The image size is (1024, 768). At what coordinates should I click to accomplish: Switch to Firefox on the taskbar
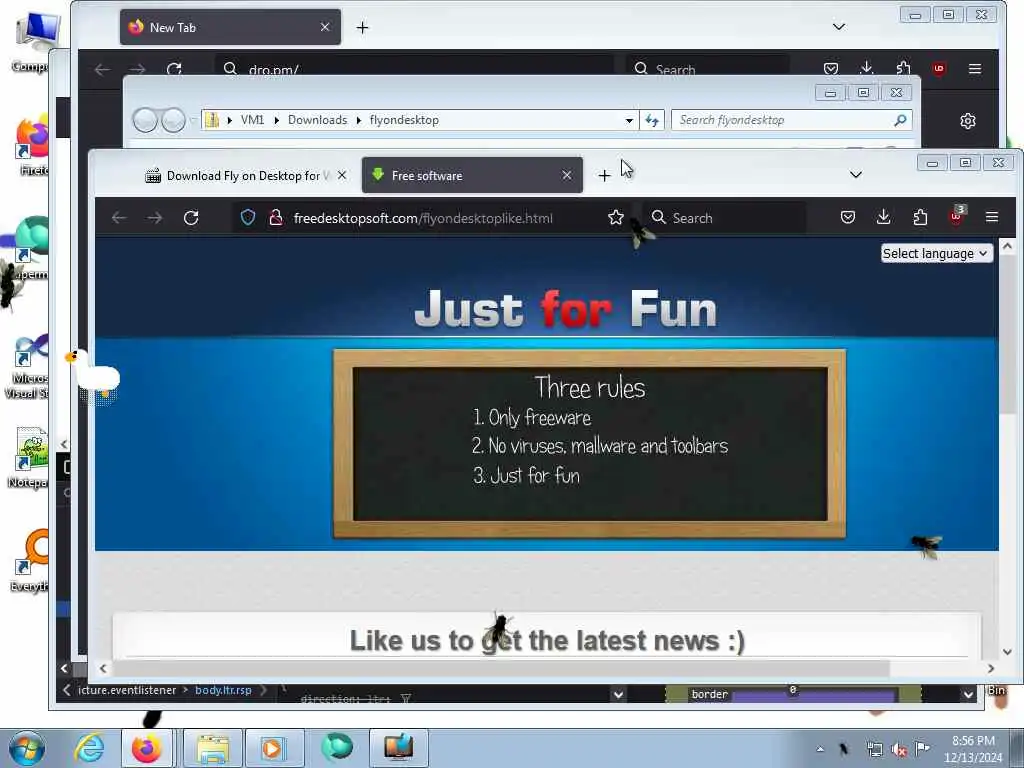pyautogui.click(x=147, y=748)
